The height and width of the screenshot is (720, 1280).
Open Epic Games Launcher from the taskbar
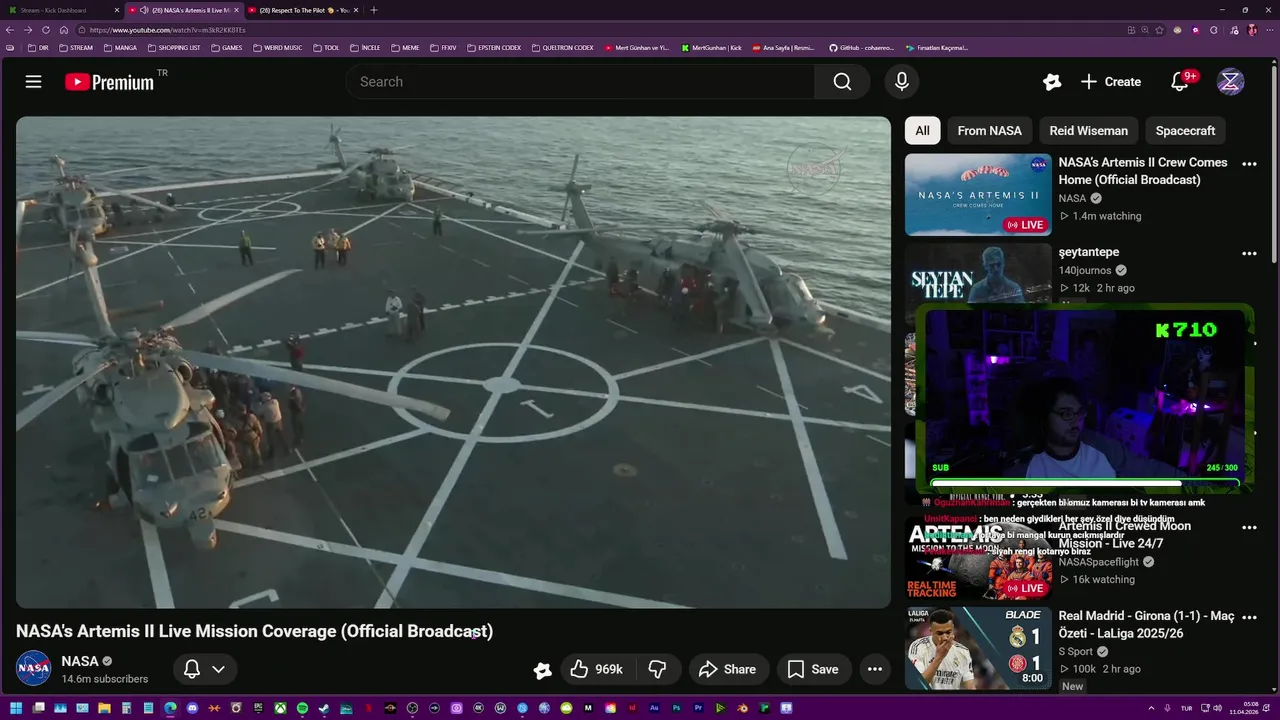click(258, 708)
